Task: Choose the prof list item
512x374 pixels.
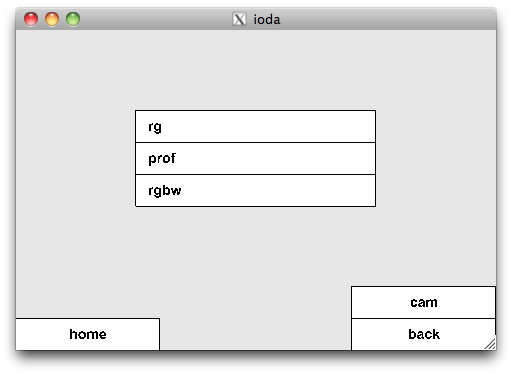Action: click(x=255, y=159)
